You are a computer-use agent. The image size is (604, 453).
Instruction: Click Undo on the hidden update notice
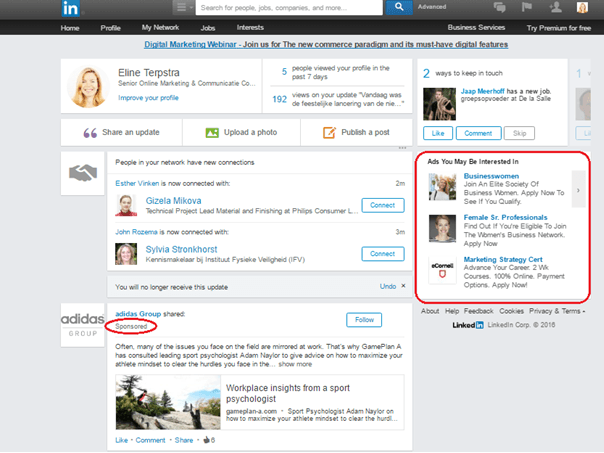tap(388, 287)
